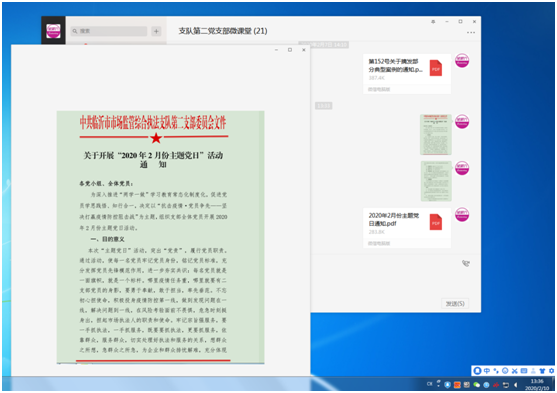Image resolution: width=557 pixels, height=393 pixels.
Task: Open the 第152号 PDF file message
Action: [407, 74]
